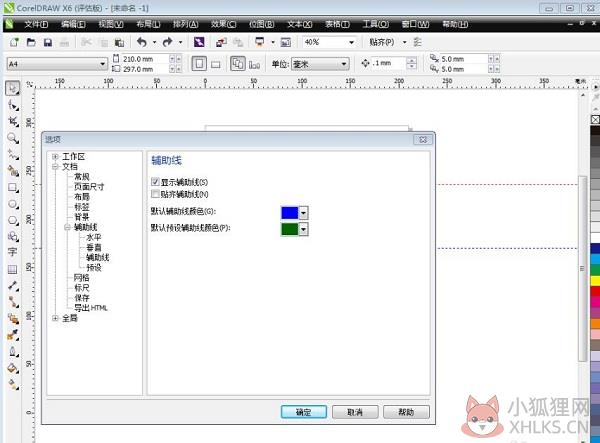The height and width of the screenshot is (443, 600).
Task: Open the units dropdown
Action: (x=344, y=64)
